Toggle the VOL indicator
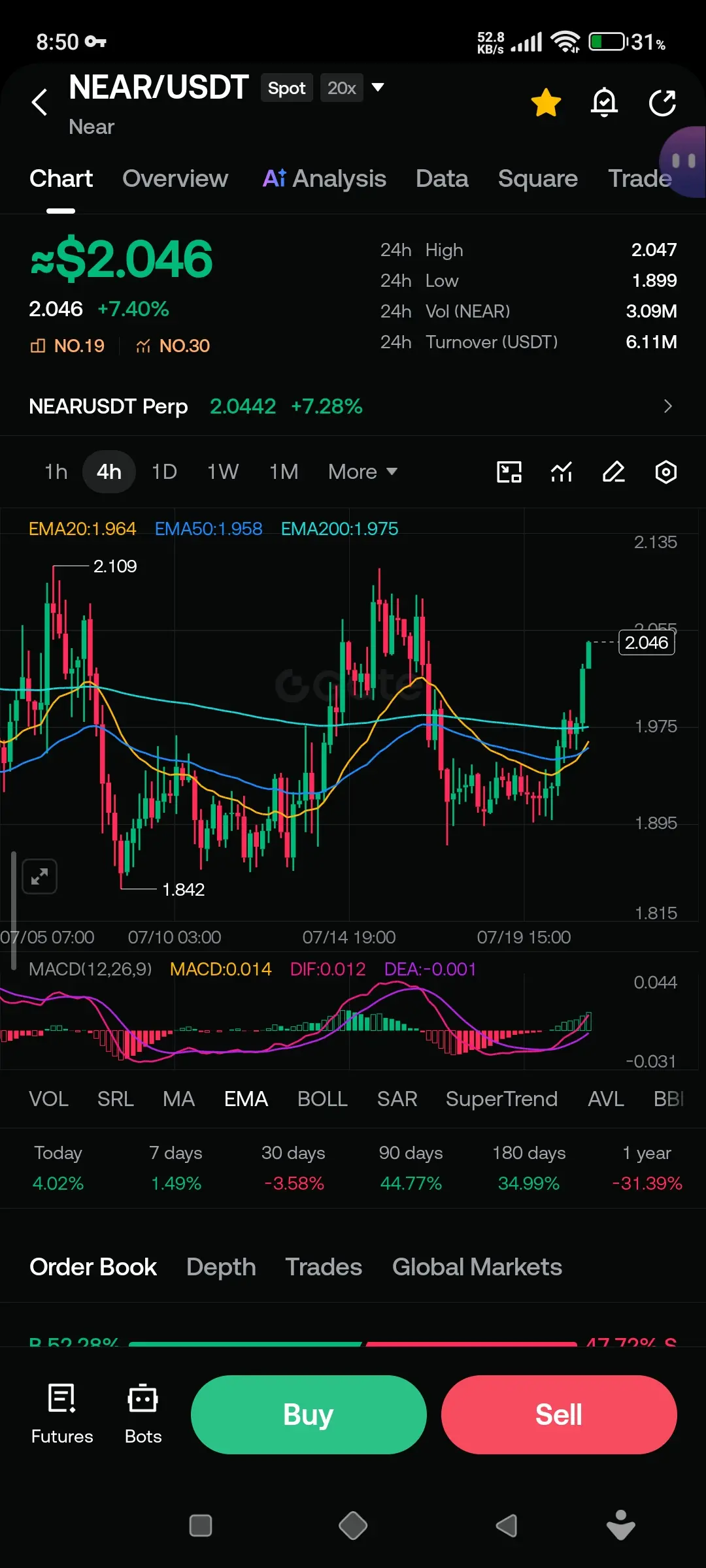The width and height of the screenshot is (706, 1568). pyautogui.click(x=49, y=1099)
